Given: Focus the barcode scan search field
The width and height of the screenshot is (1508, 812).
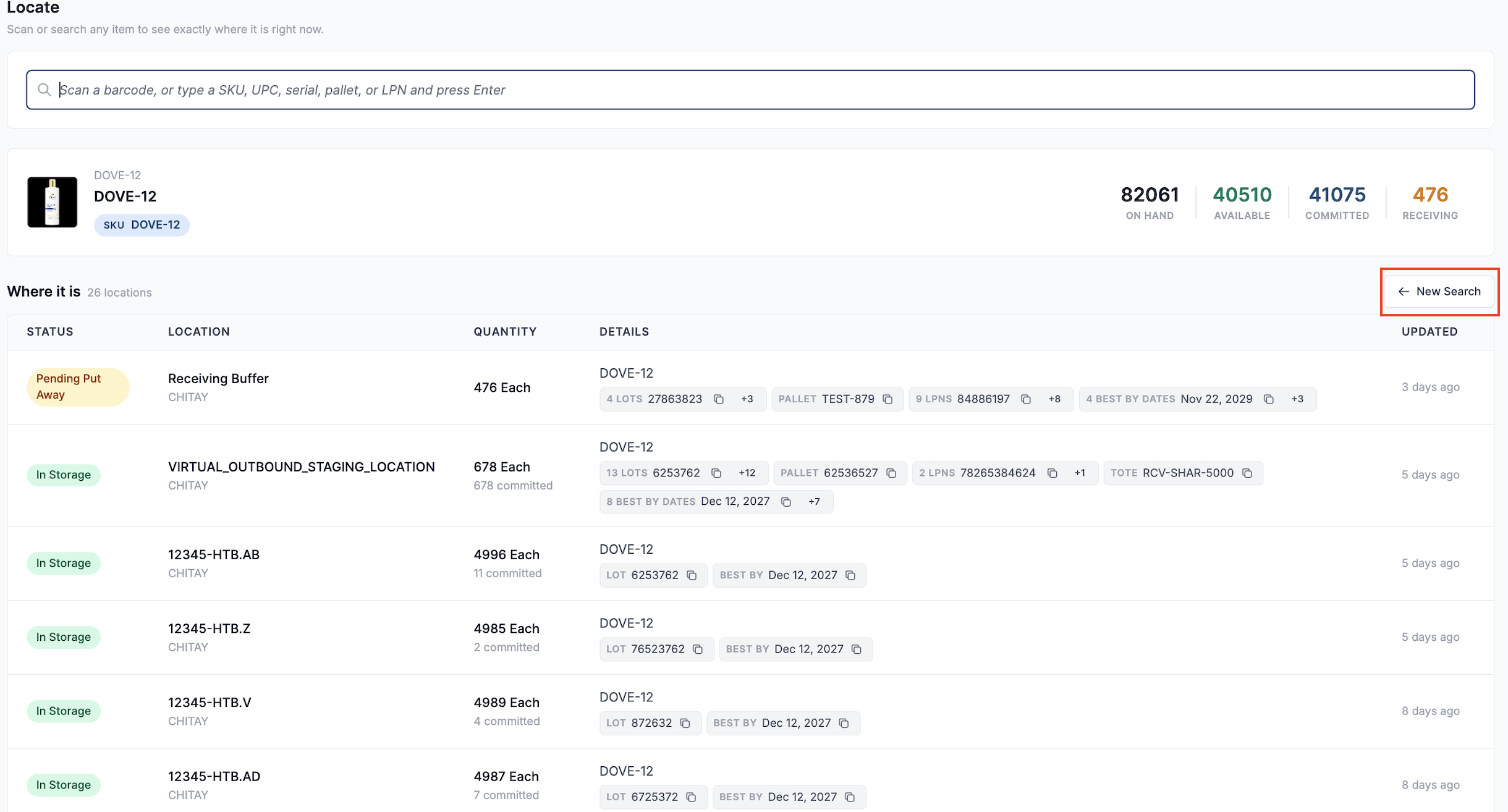Looking at the screenshot, I should pos(750,90).
